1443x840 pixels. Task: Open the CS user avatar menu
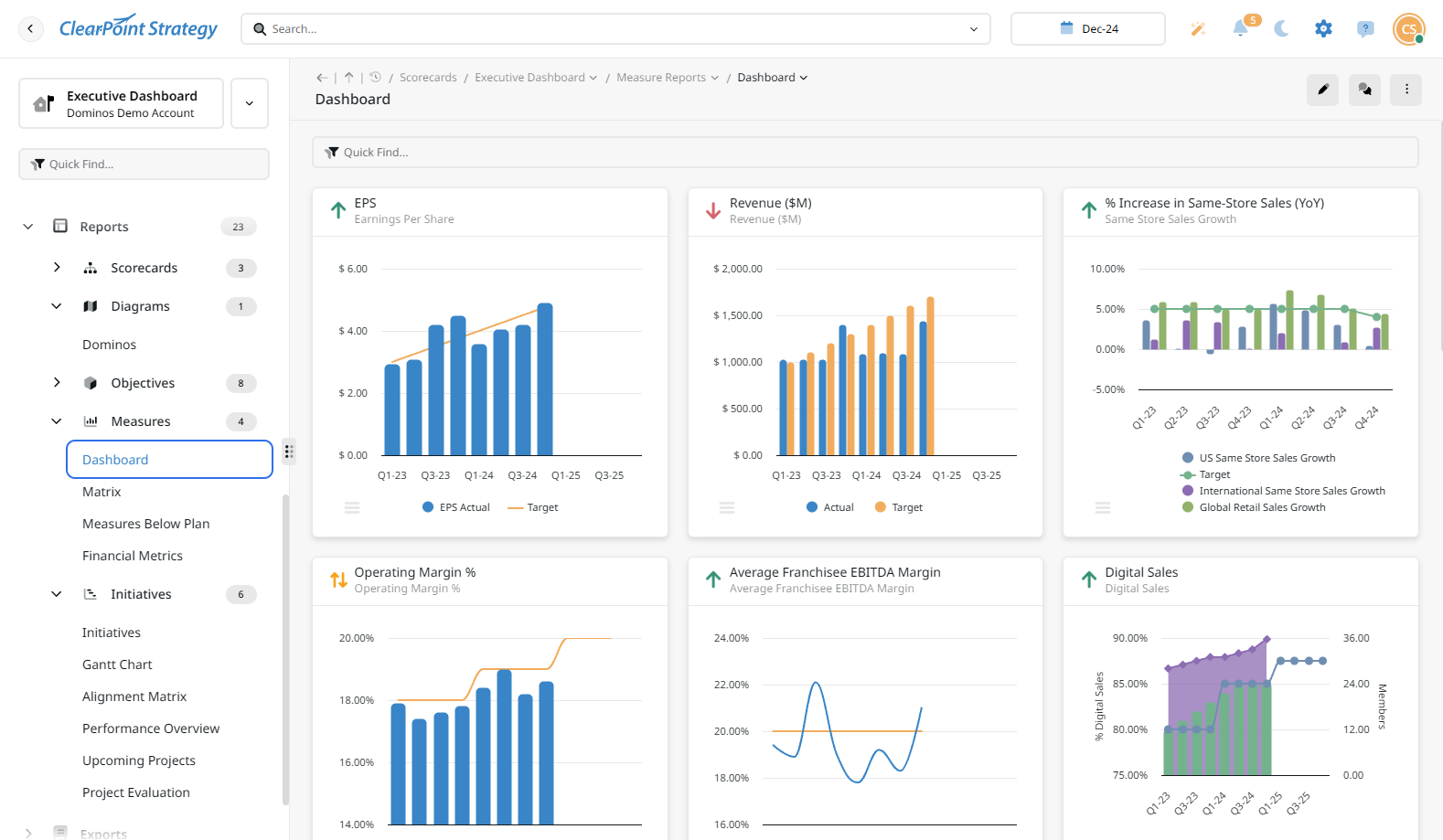1409,28
